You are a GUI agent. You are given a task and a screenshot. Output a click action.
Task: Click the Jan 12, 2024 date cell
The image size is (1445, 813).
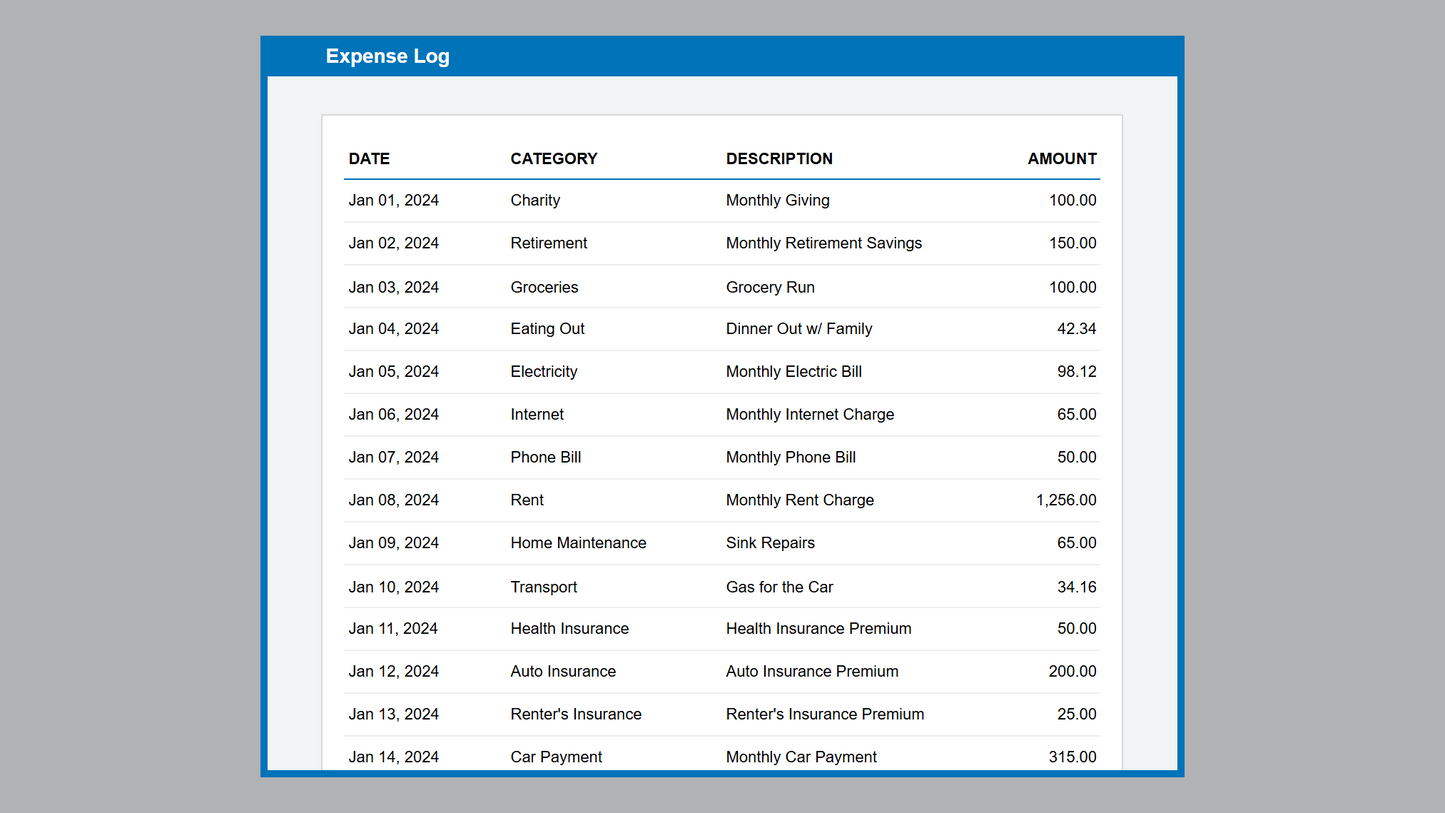click(x=394, y=671)
